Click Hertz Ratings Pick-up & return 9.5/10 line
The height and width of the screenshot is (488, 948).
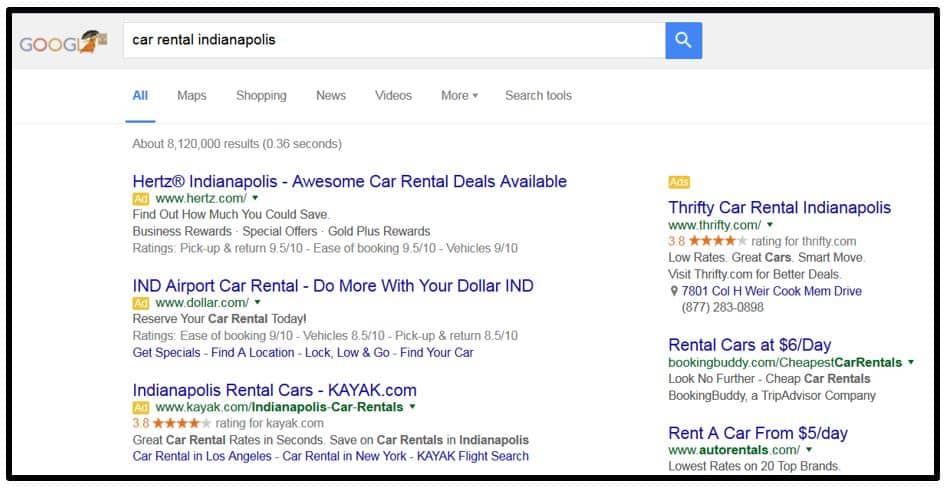pos(325,248)
